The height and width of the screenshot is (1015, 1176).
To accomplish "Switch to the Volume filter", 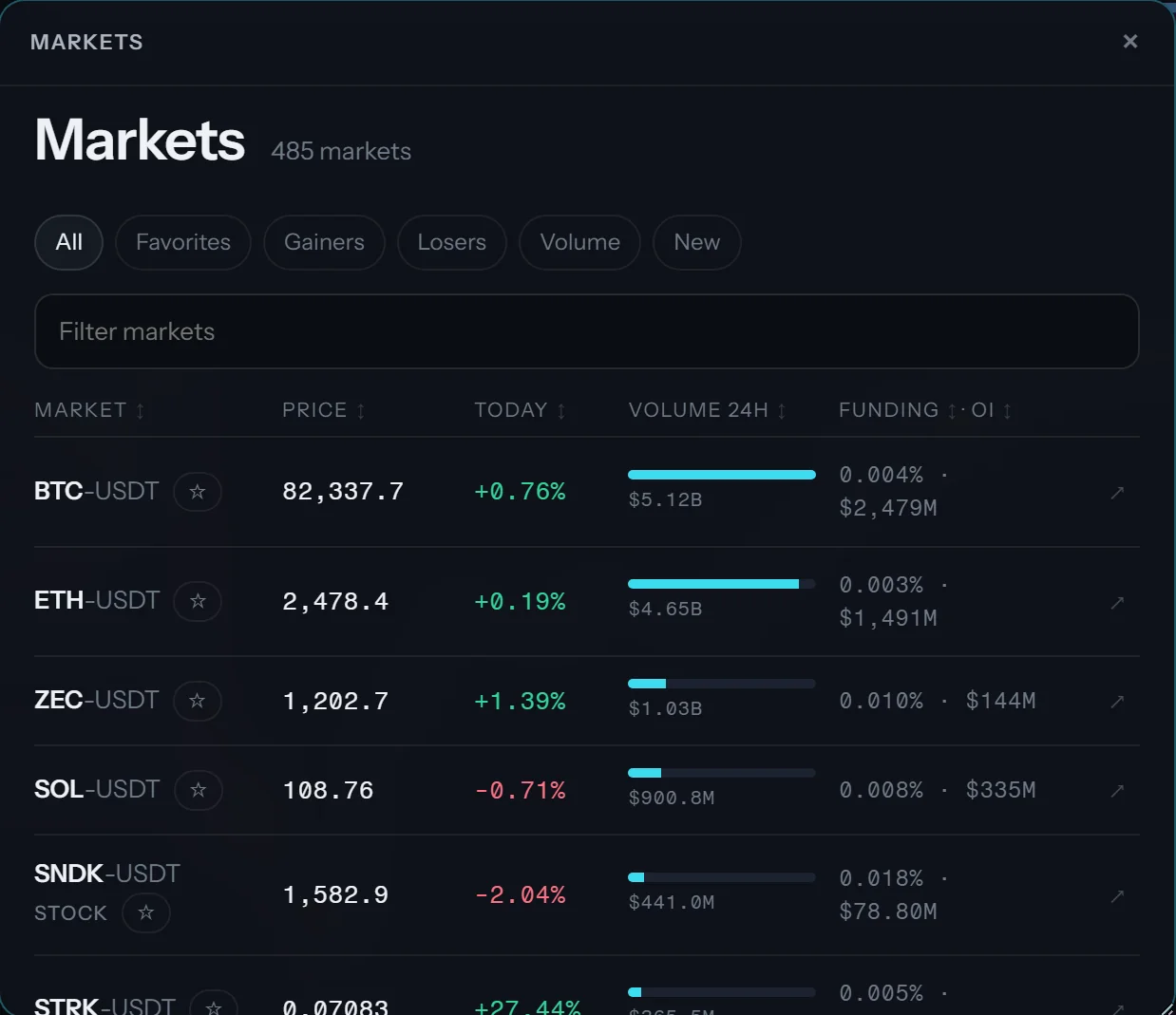I will [x=580, y=243].
